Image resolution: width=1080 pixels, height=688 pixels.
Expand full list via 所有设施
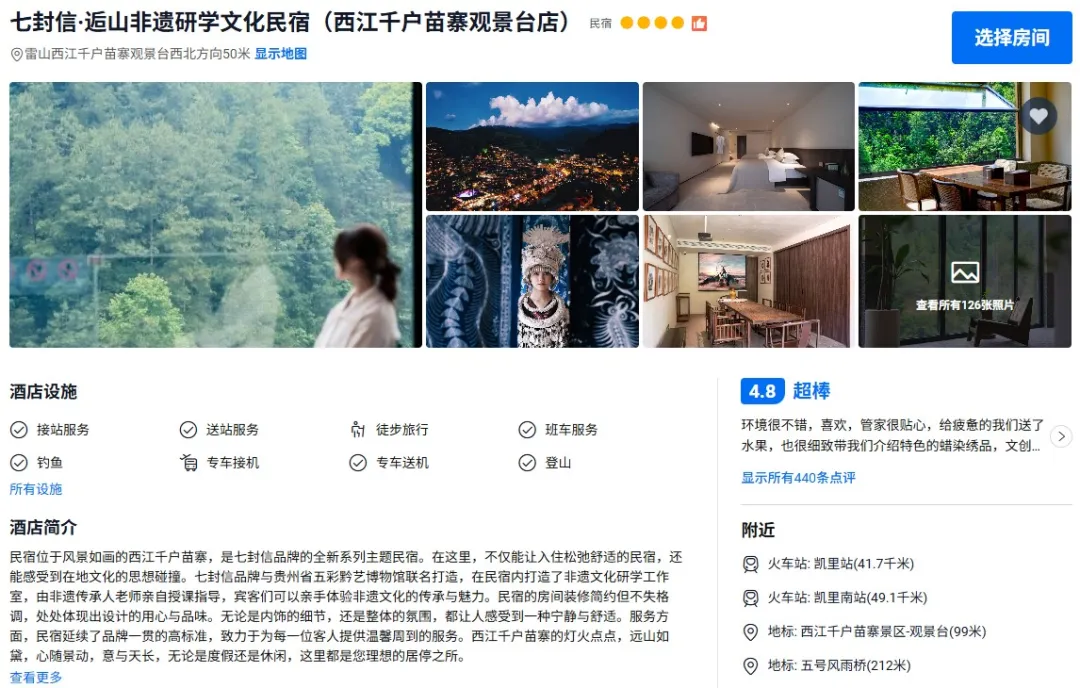pyautogui.click(x=36, y=489)
